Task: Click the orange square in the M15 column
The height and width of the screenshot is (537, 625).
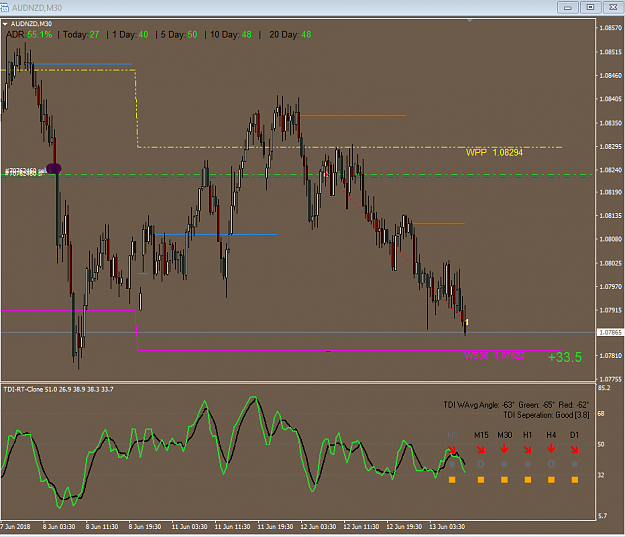Action: pyautogui.click(x=481, y=480)
